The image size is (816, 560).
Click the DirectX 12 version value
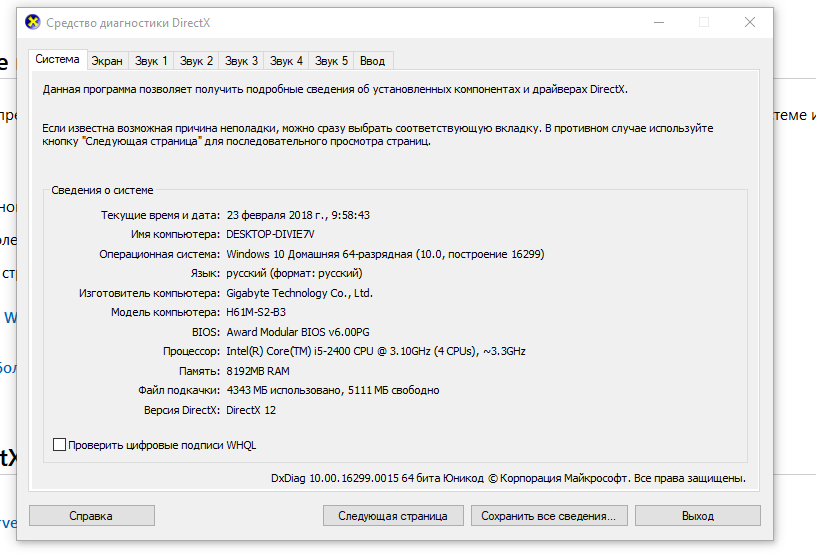coord(251,410)
